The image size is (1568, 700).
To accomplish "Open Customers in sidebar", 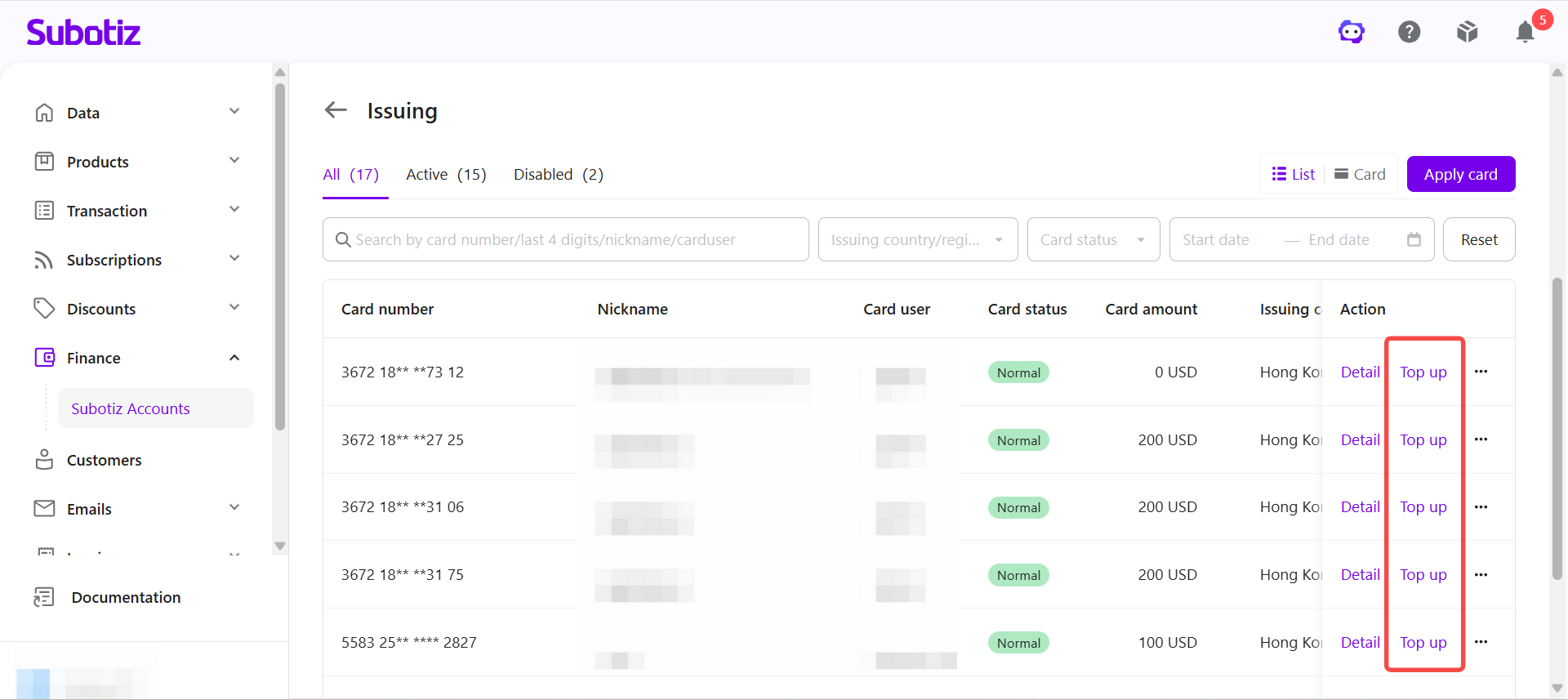I will point(104,460).
